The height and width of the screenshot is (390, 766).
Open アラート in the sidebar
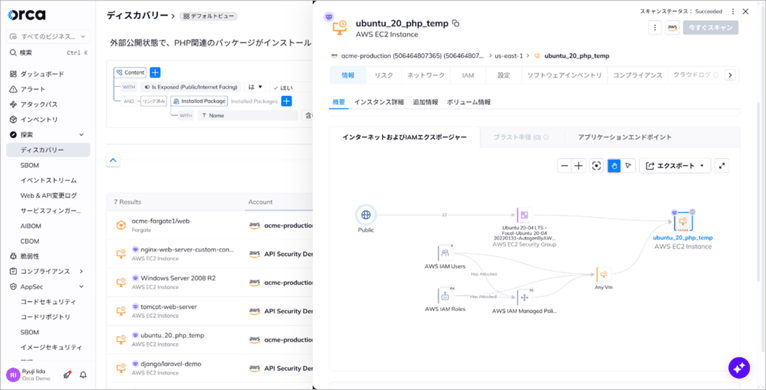[x=33, y=89]
